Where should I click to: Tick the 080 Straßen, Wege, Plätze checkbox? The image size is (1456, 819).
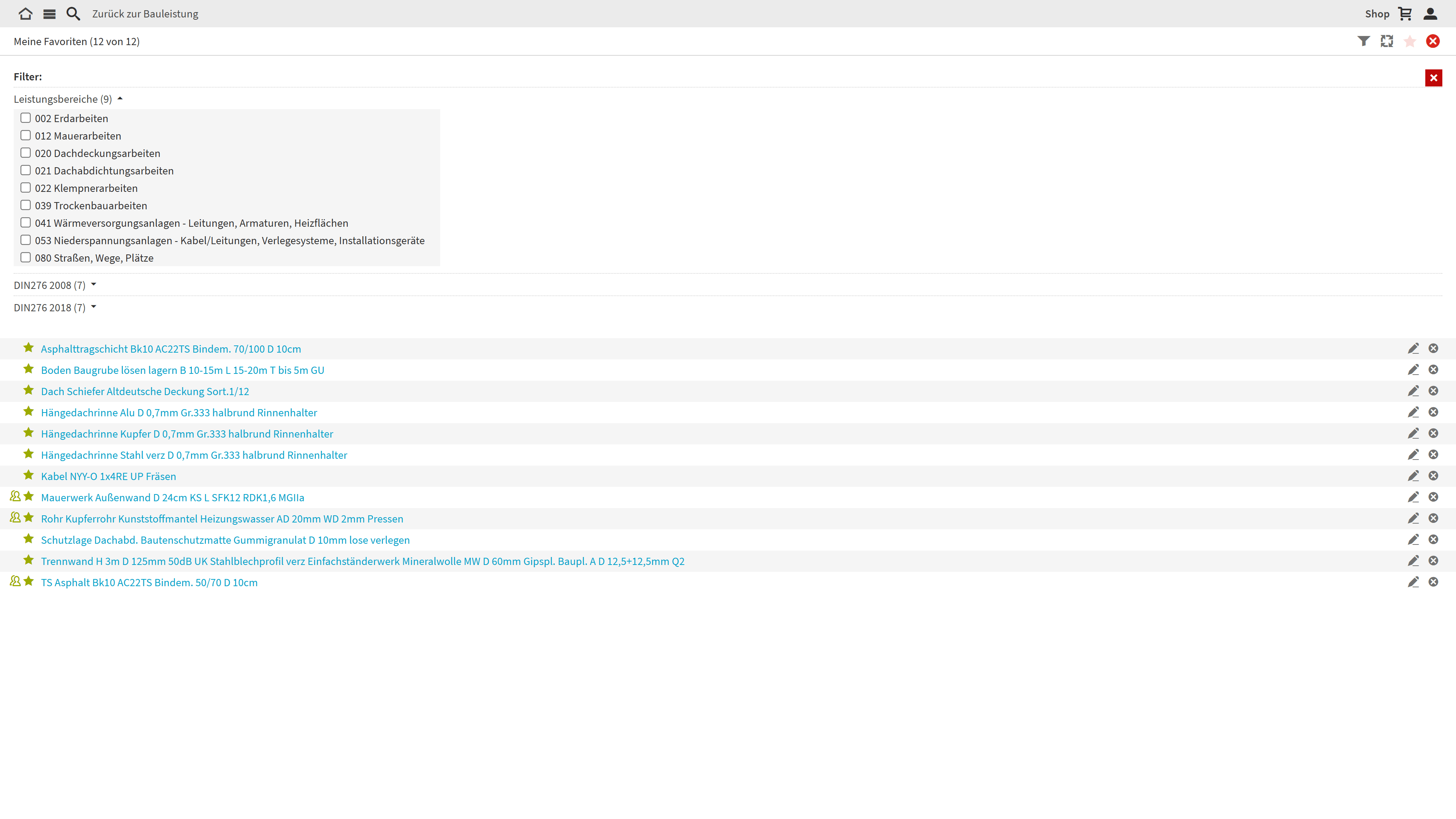25,258
